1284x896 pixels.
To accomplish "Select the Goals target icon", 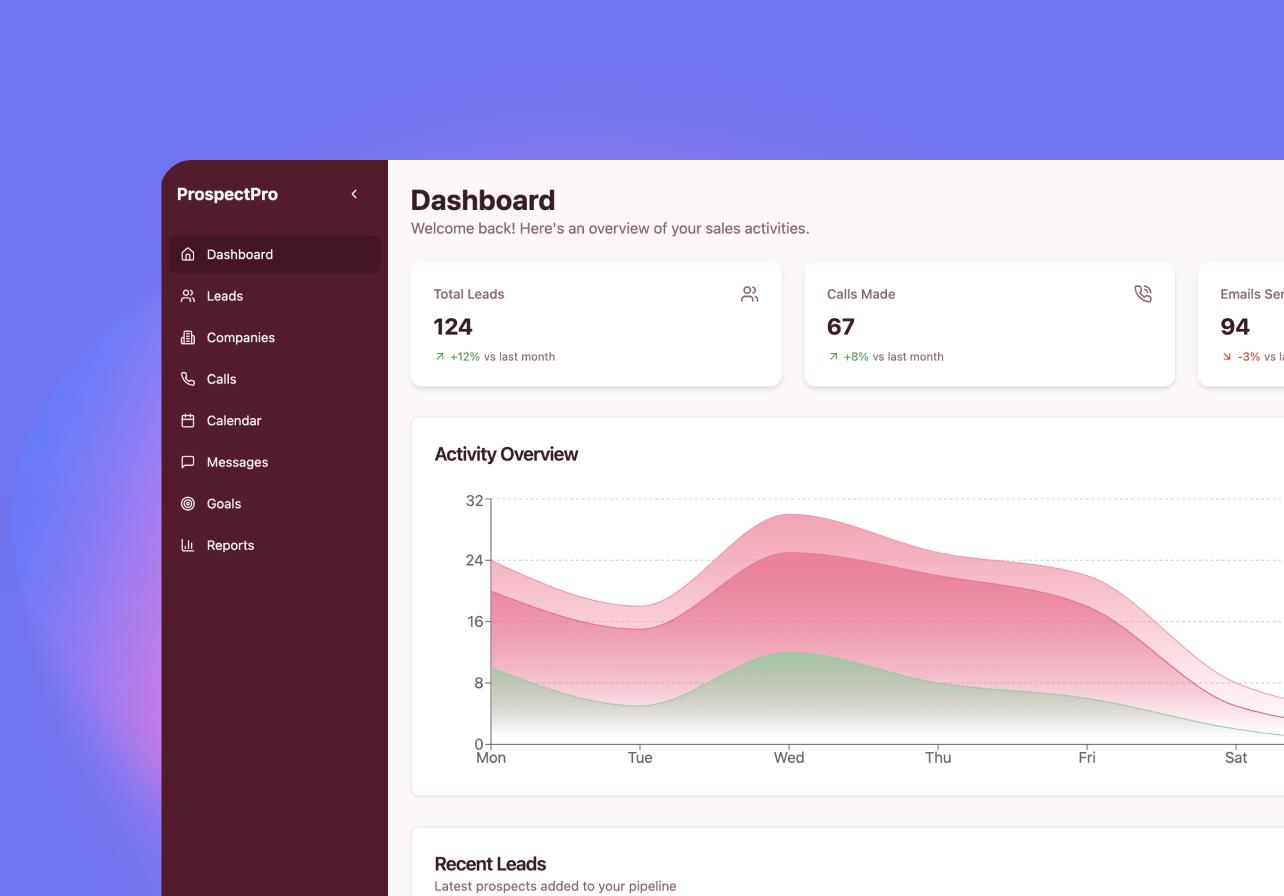I will [187, 503].
